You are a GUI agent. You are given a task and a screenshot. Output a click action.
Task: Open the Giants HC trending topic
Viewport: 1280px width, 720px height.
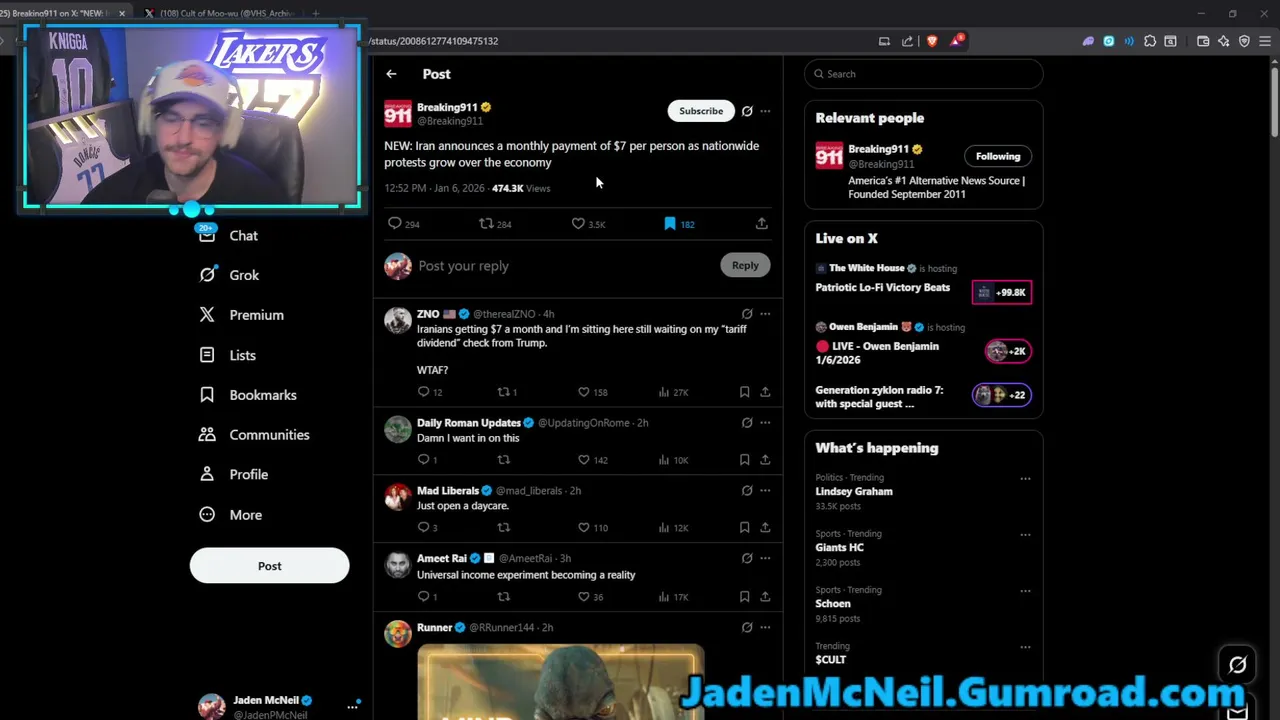click(839, 547)
